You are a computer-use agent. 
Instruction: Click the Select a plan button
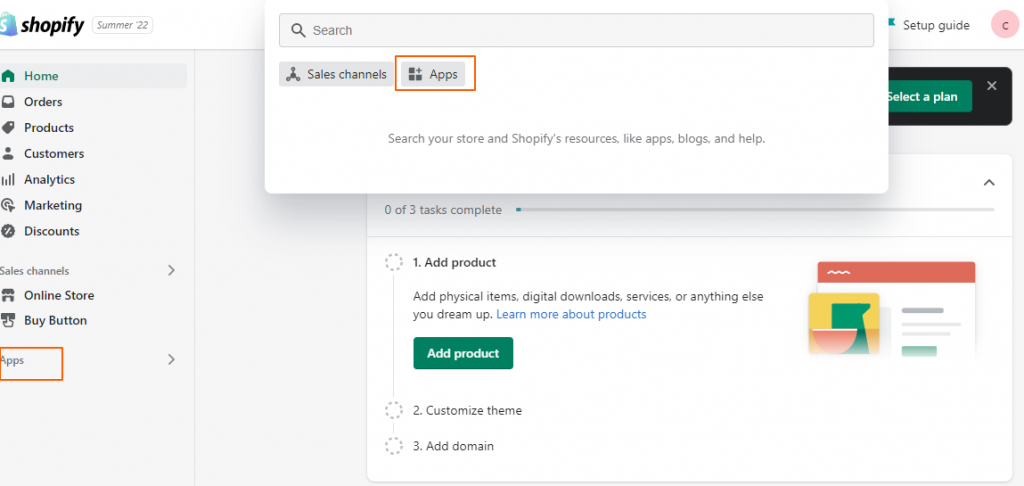928,97
